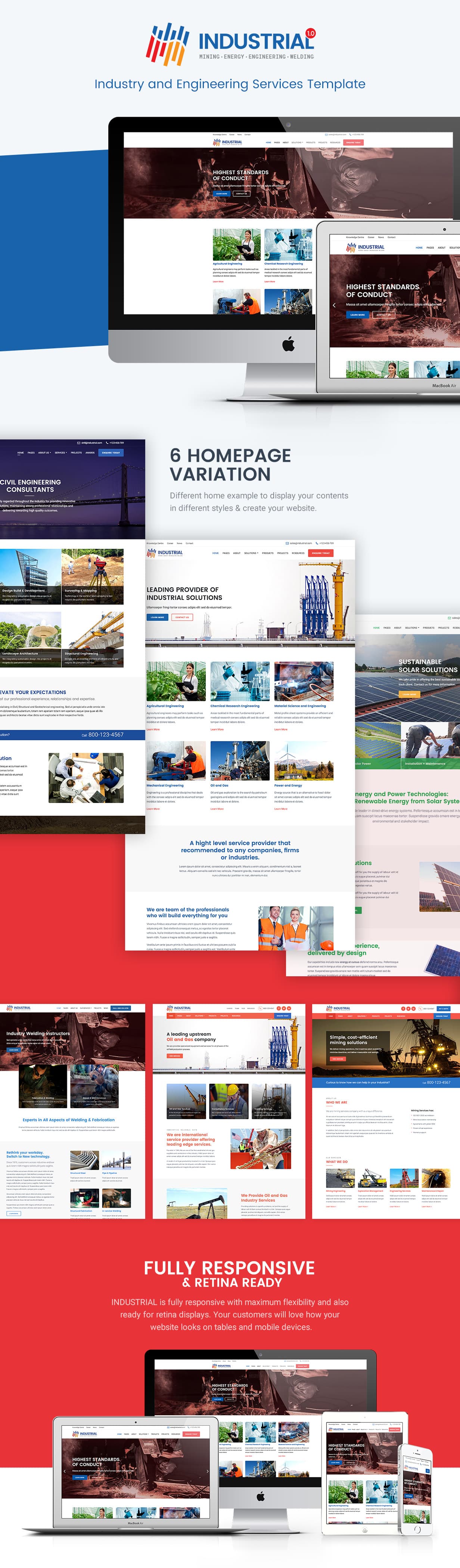Viewport: 460px width, 1568px height.
Task: Open Solutions dropdown on Sustainable Solar page
Action: 412,628
